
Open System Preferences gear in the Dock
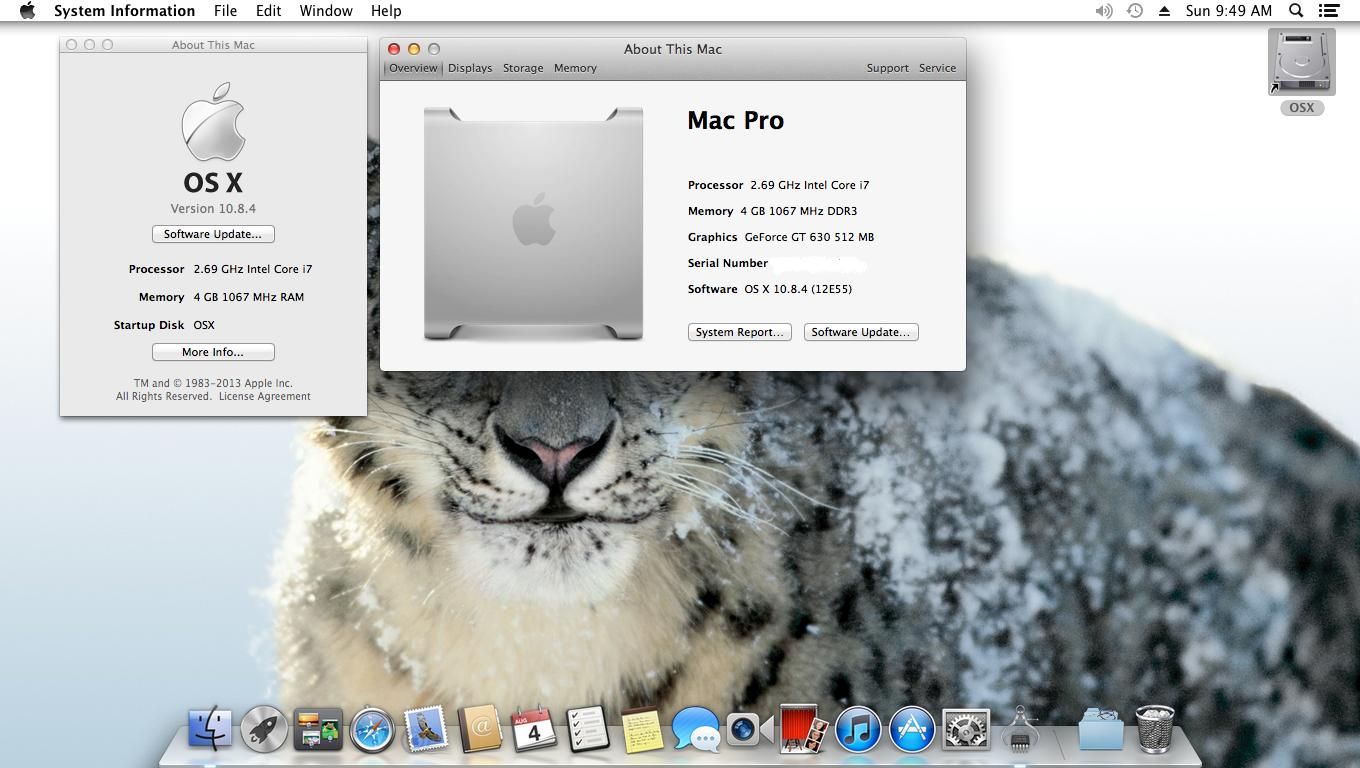[966, 729]
